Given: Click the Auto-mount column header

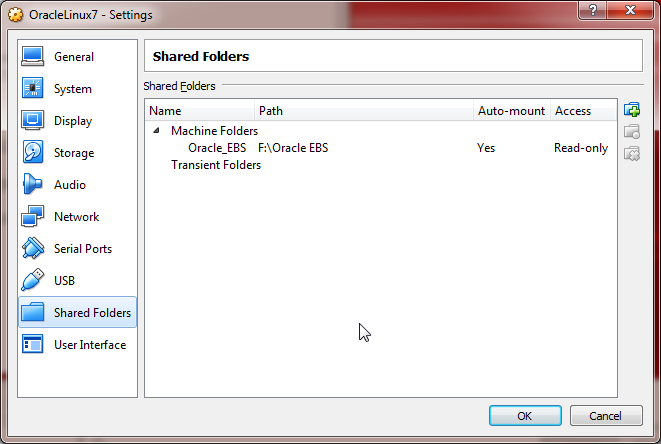Looking at the screenshot, I should (511, 111).
